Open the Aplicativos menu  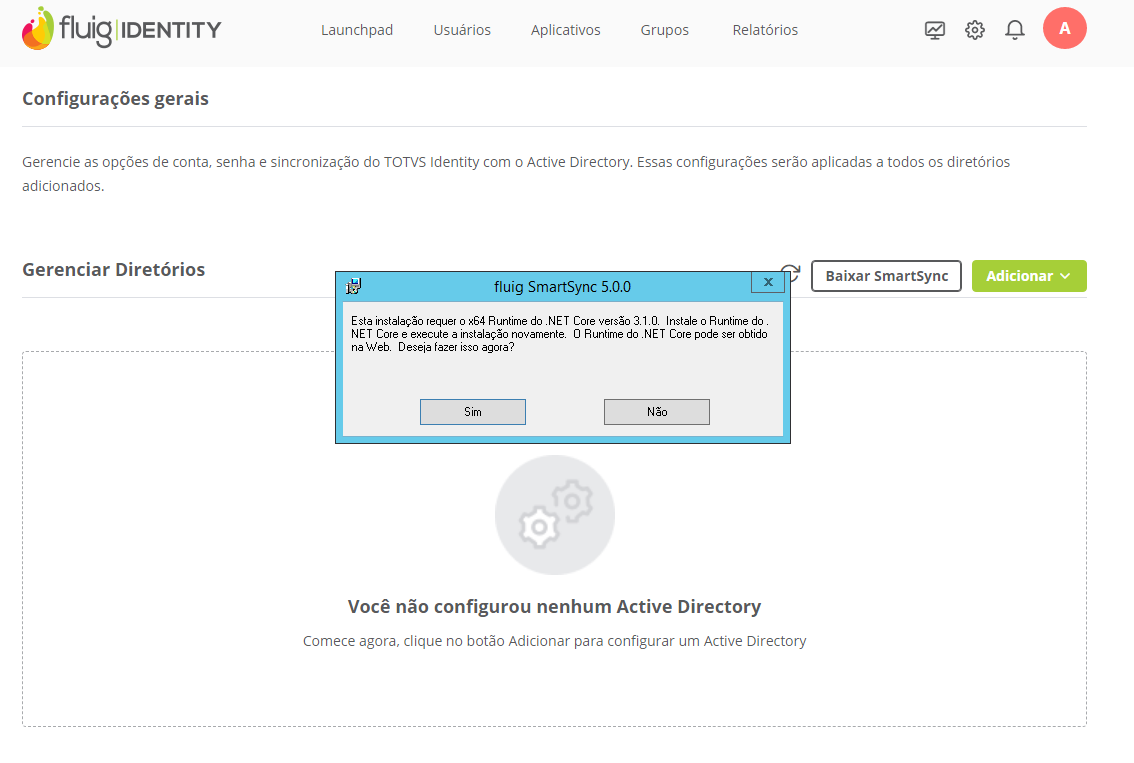(x=566, y=30)
